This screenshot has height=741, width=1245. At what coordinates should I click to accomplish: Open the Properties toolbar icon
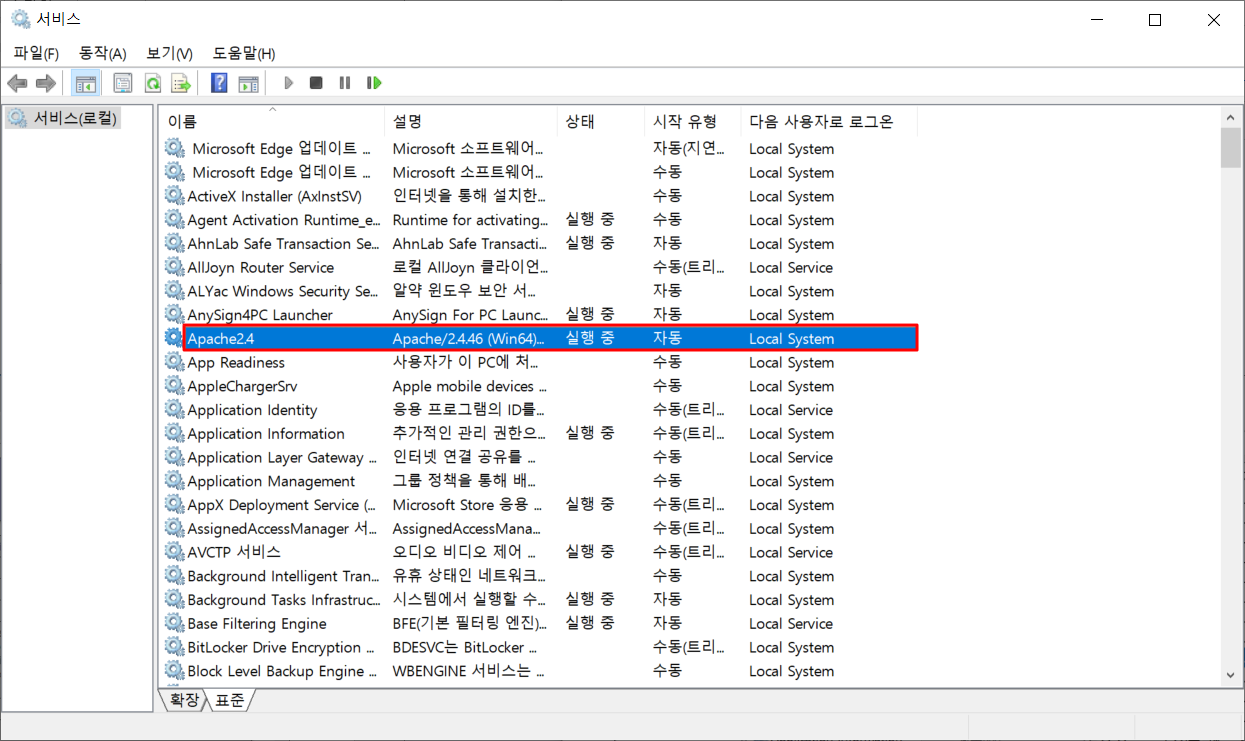point(123,83)
